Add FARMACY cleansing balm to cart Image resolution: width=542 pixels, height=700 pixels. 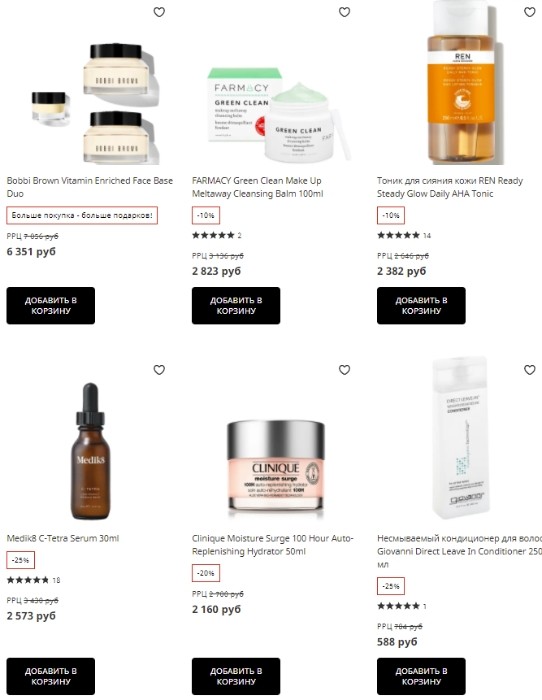coord(236,305)
